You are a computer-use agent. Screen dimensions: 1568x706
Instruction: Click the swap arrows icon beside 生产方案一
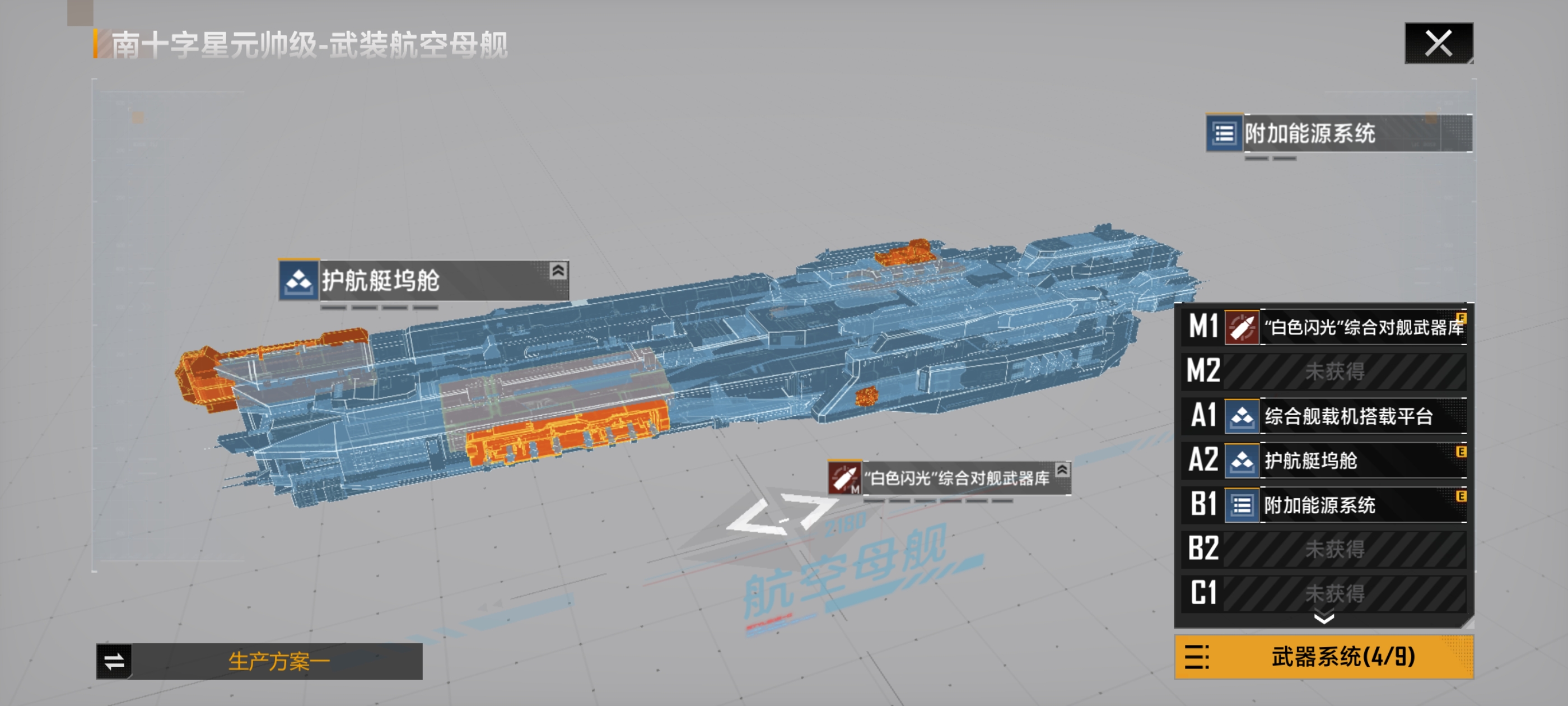(114, 661)
